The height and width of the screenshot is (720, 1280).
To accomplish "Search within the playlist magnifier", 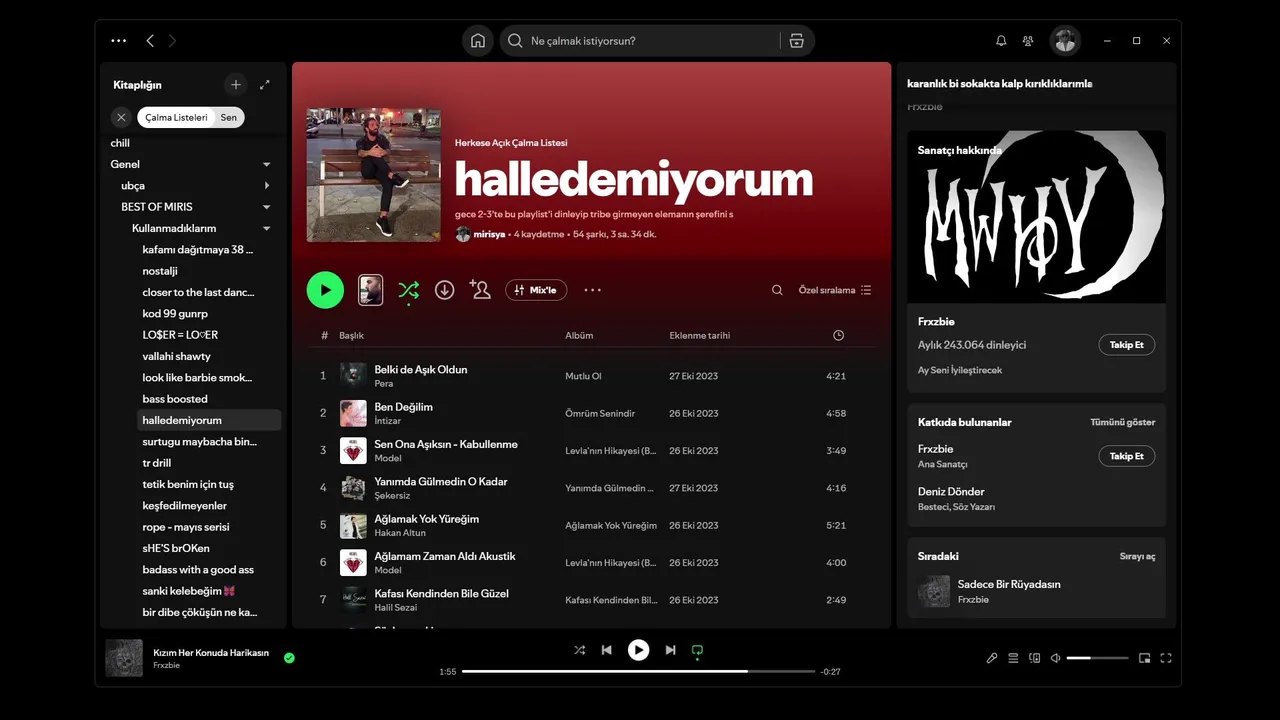I will pyautogui.click(x=777, y=290).
